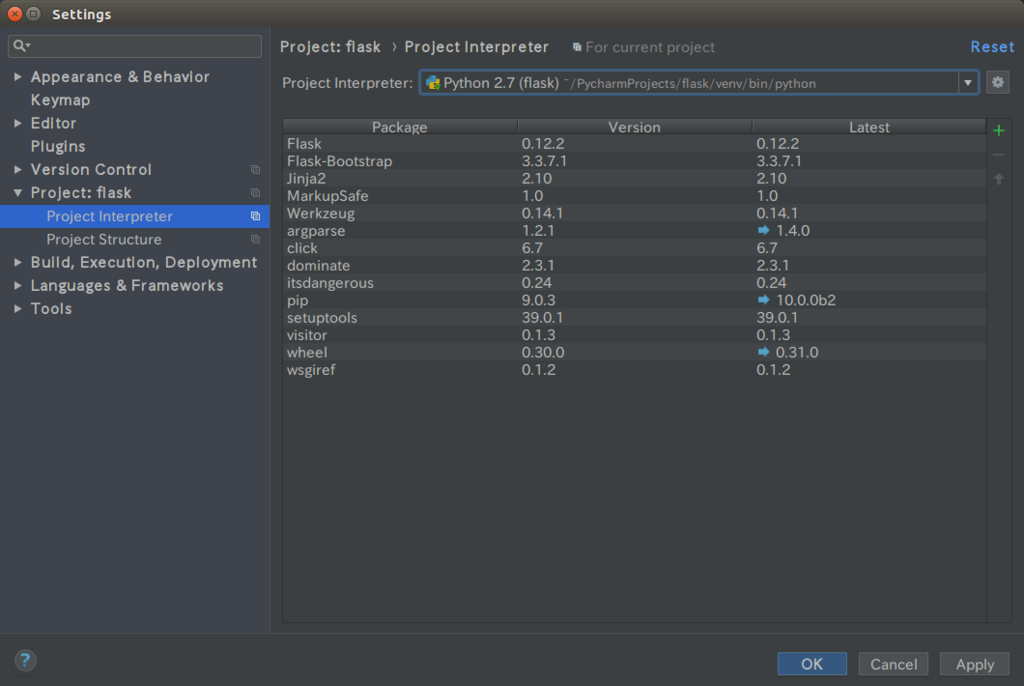Screen dimensions: 1024x686
Task: Click in the settings search field
Action: [x=135, y=46]
